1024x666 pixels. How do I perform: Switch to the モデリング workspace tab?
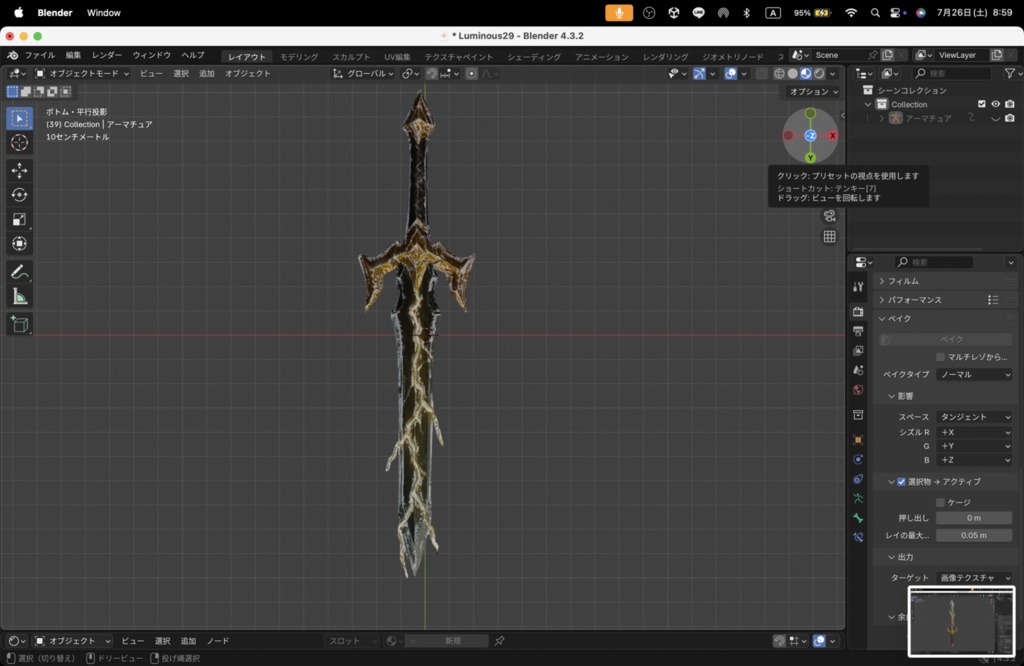[299, 57]
